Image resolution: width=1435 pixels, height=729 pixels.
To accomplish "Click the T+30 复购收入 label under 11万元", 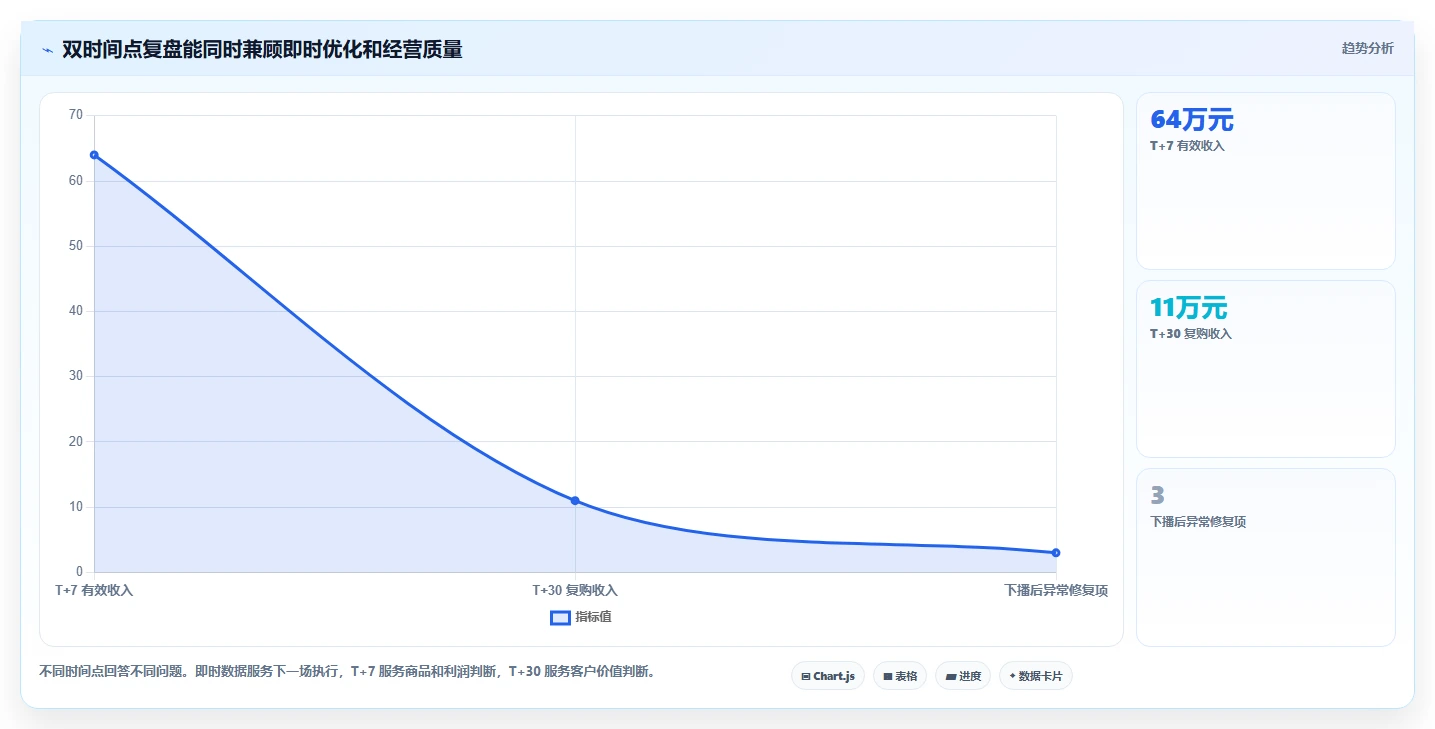I will 1191,334.
